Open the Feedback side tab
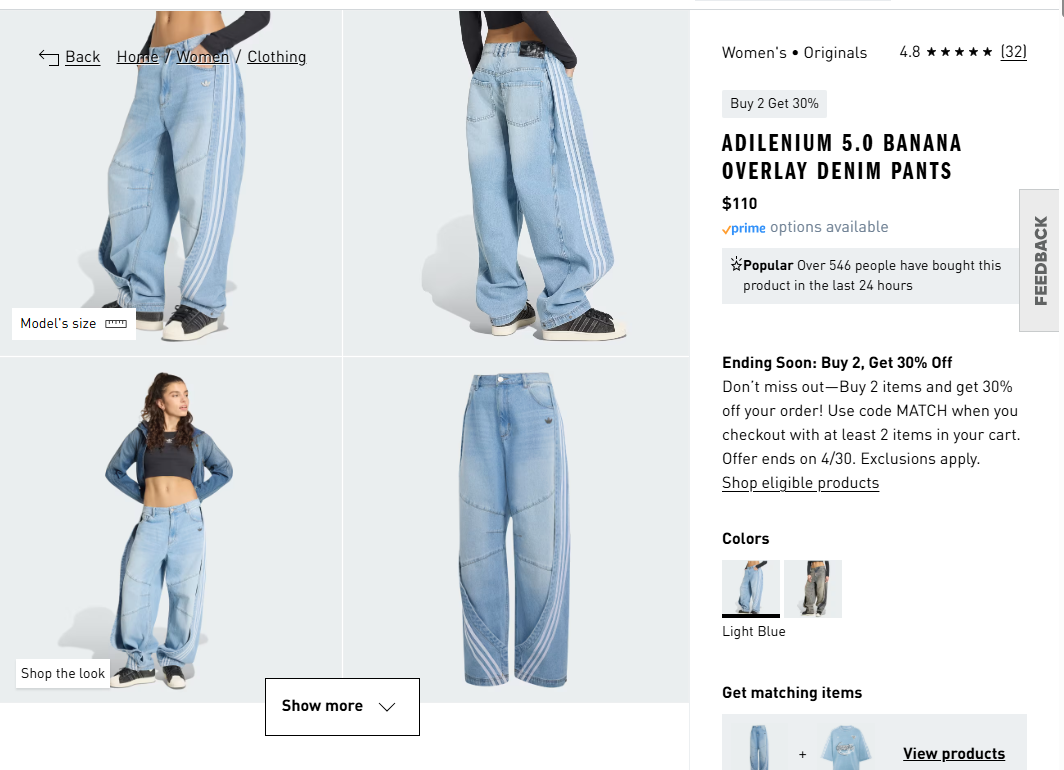The height and width of the screenshot is (770, 1064). [x=1041, y=260]
